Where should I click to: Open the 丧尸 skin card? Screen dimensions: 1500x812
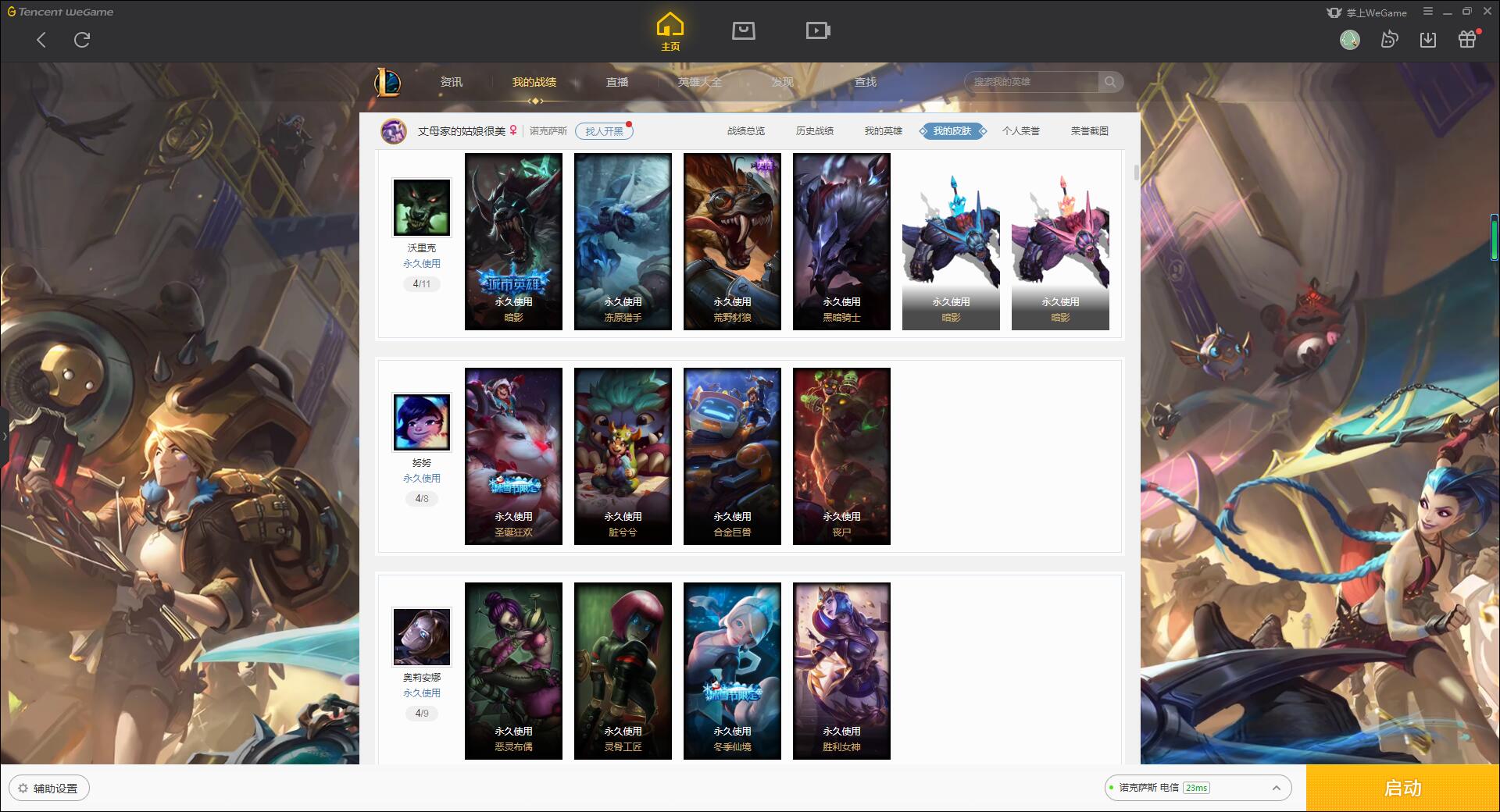[x=841, y=456]
